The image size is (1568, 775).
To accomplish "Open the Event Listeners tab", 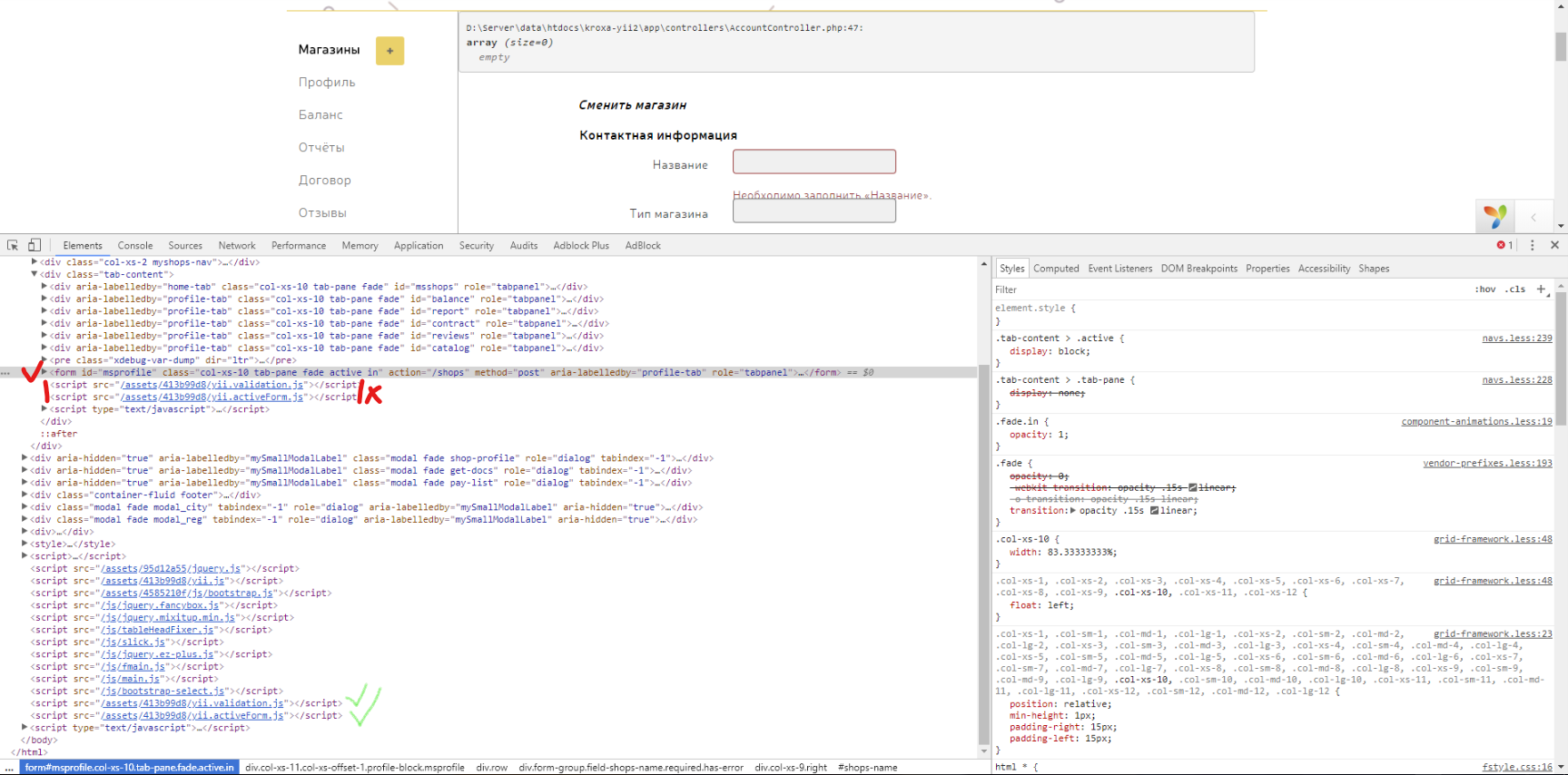I will [1120, 269].
